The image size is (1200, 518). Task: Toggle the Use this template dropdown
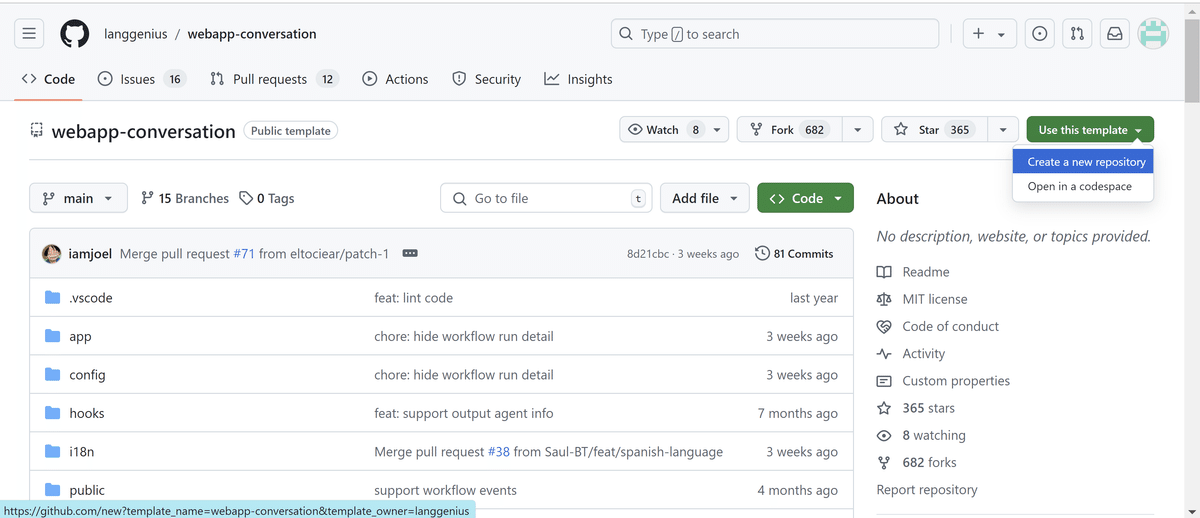(1090, 130)
